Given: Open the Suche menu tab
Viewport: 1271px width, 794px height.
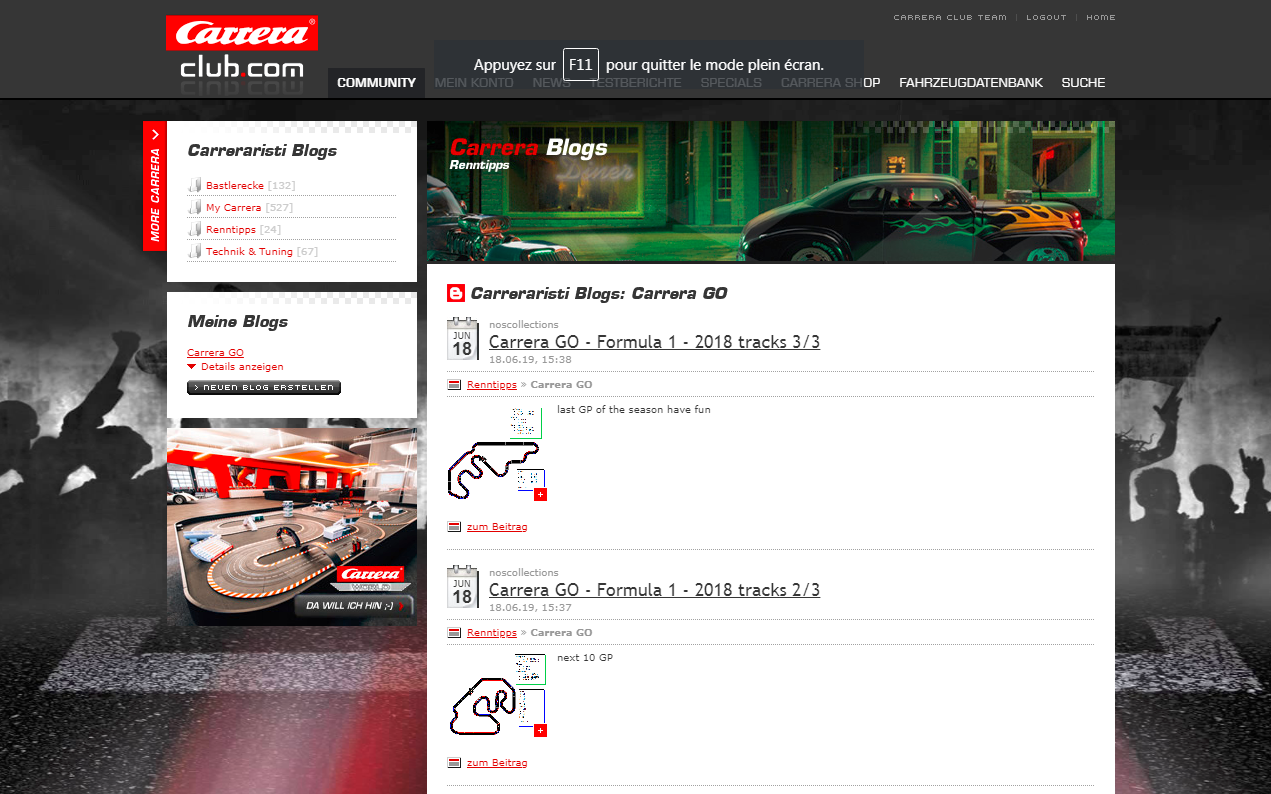Looking at the screenshot, I should click(x=1083, y=83).
